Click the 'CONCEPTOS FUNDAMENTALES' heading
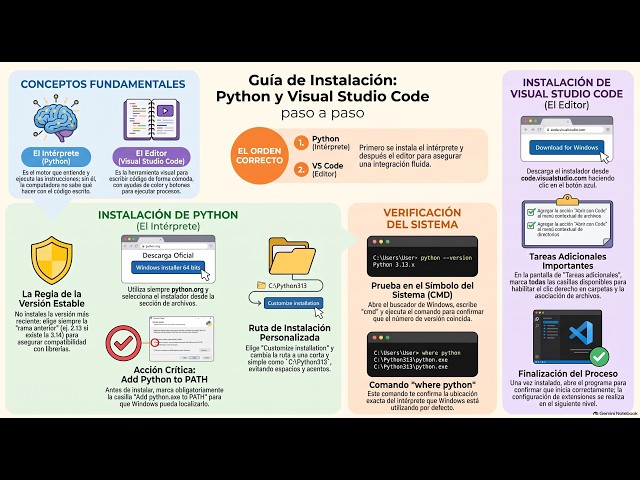640x480 pixels. (103, 84)
